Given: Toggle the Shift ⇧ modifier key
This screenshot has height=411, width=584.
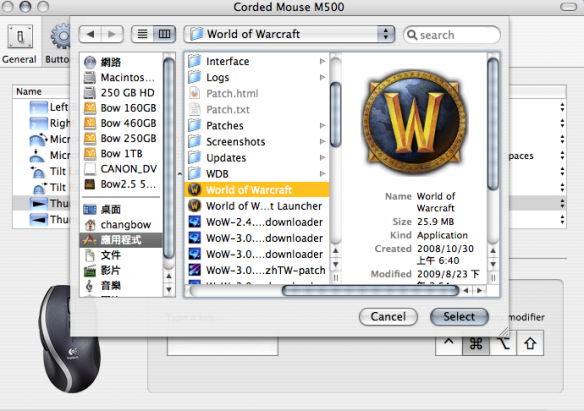Looking at the screenshot, I should coord(530,343).
